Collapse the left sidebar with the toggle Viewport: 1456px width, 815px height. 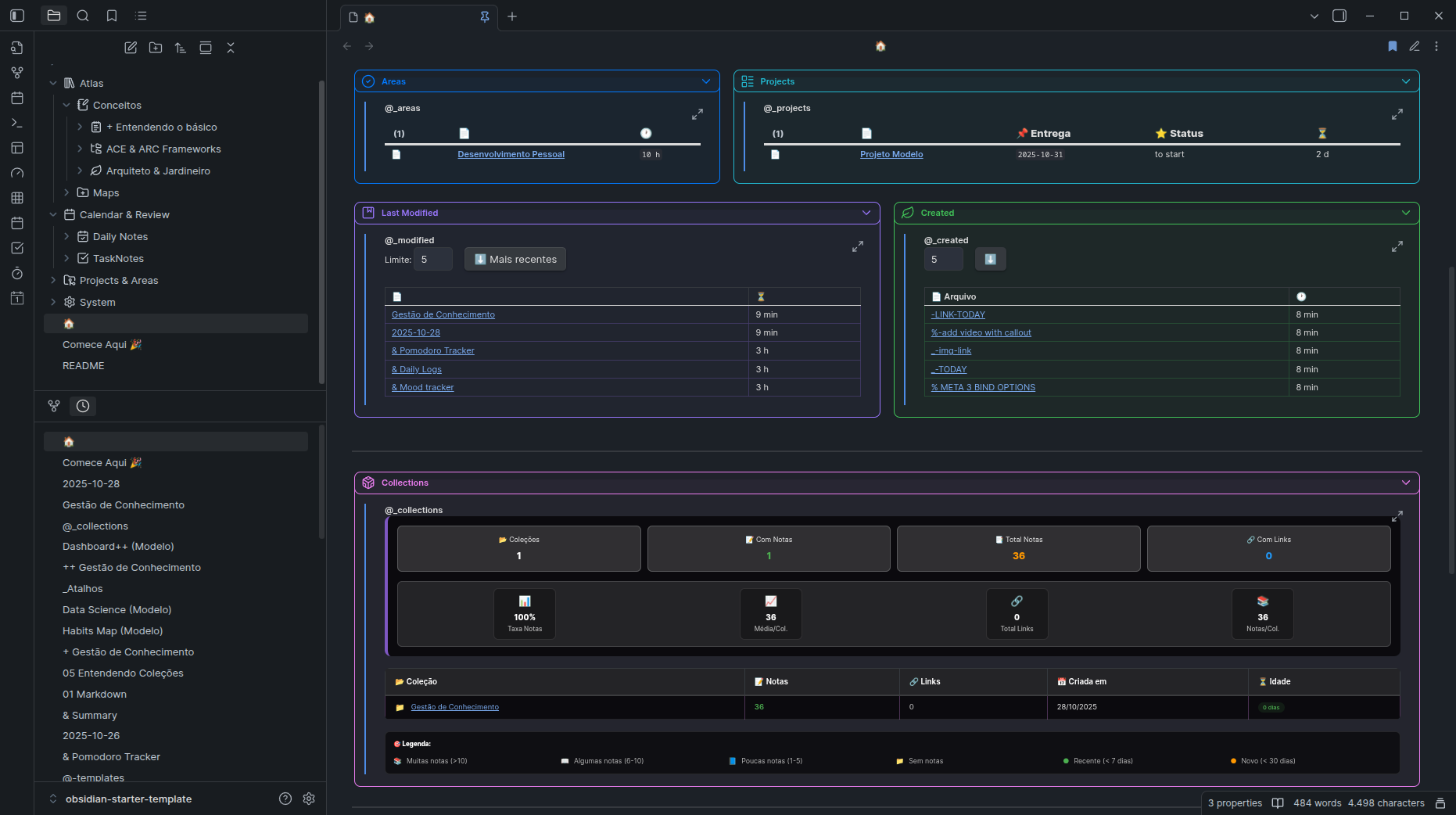17,16
